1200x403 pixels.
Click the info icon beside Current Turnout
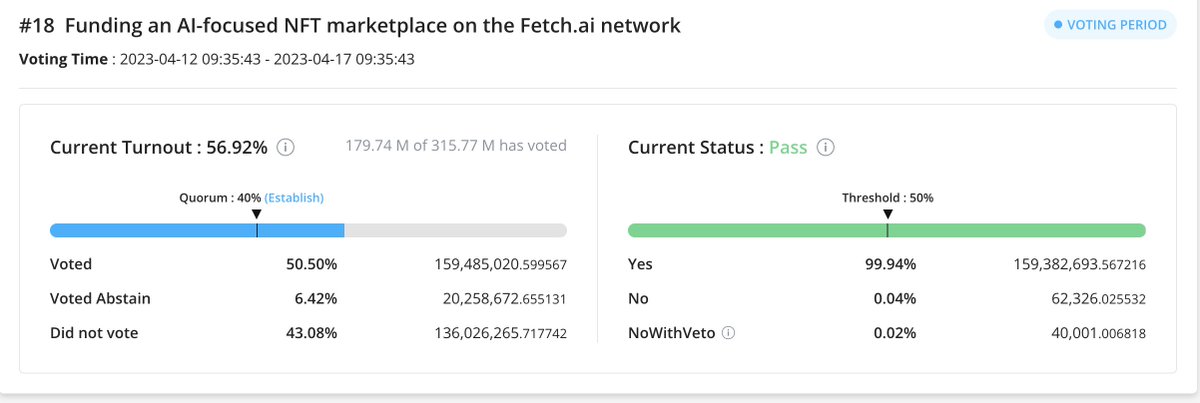tap(285, 148)
